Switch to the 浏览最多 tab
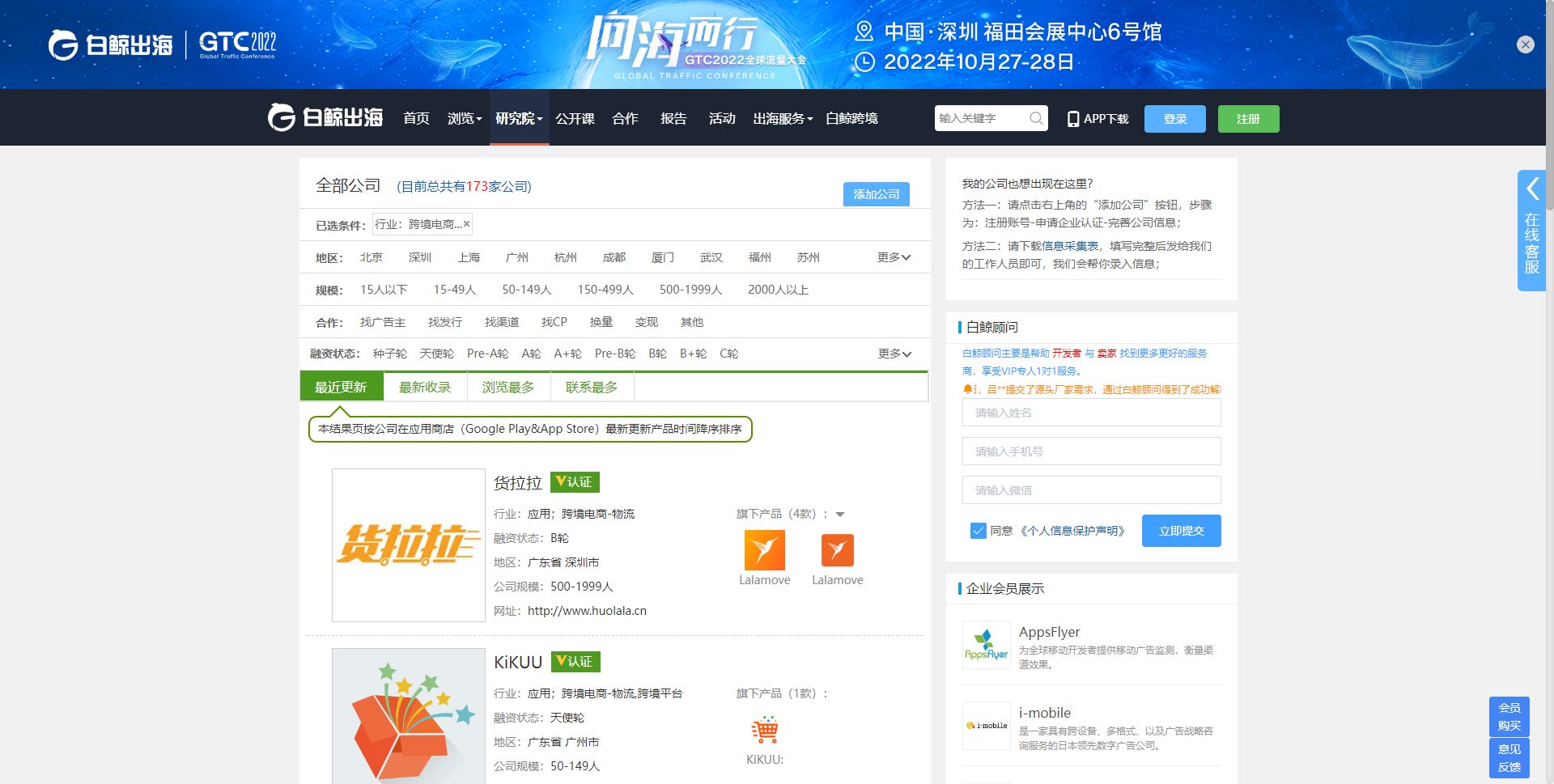Image resolution: width=1554 pixels, height=784 pixels. coord(509,387)
